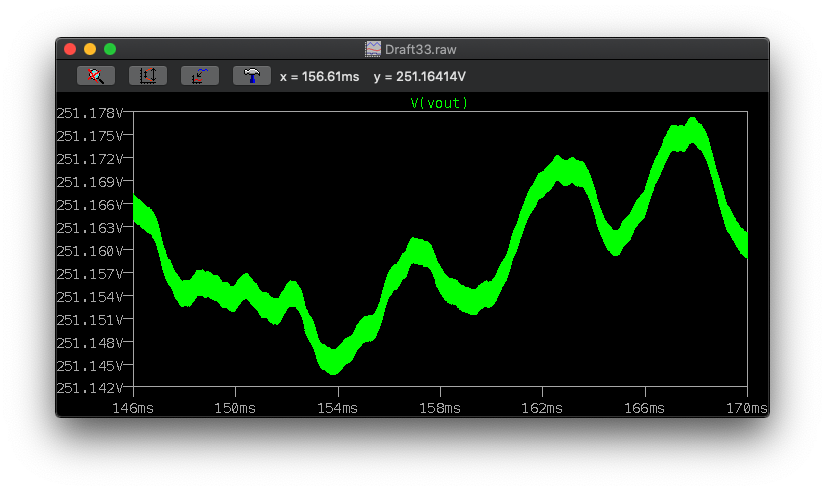Click the 251.169V Y-axis label
825x491 pixels.
tap(90, 182)
